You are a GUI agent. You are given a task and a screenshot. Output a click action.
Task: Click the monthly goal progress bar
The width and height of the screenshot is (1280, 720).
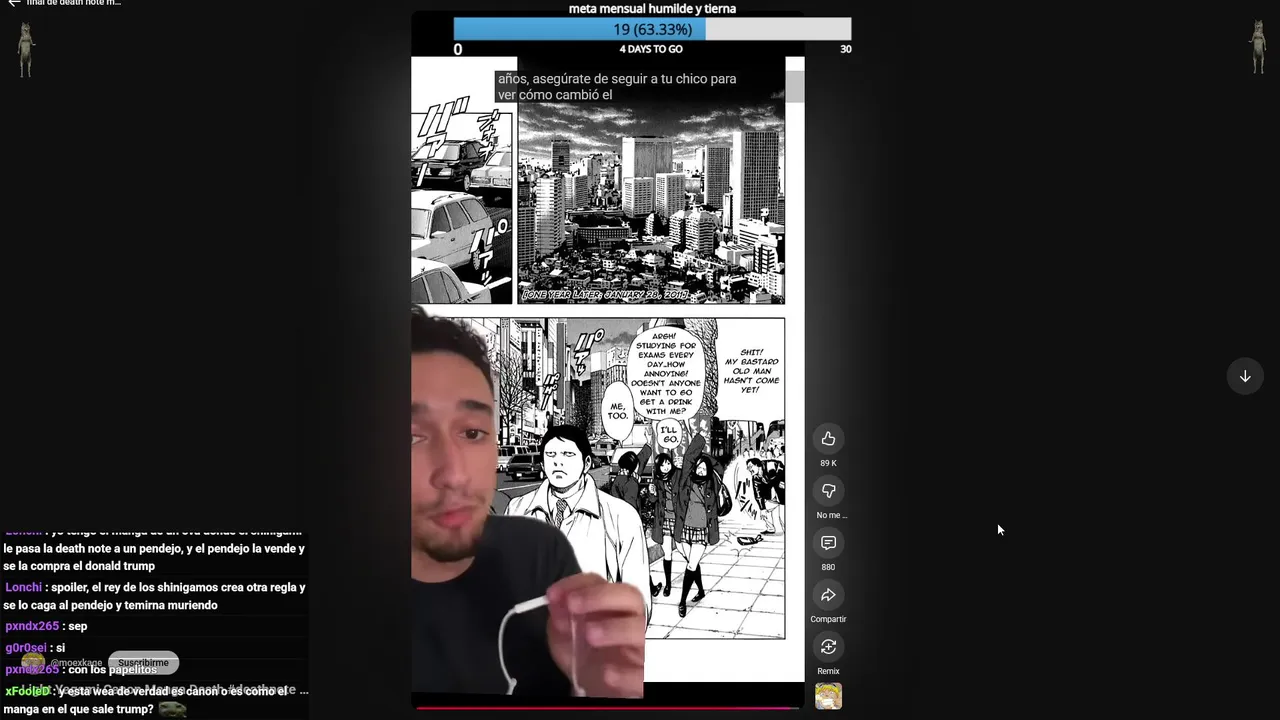[x=652, y=29]
